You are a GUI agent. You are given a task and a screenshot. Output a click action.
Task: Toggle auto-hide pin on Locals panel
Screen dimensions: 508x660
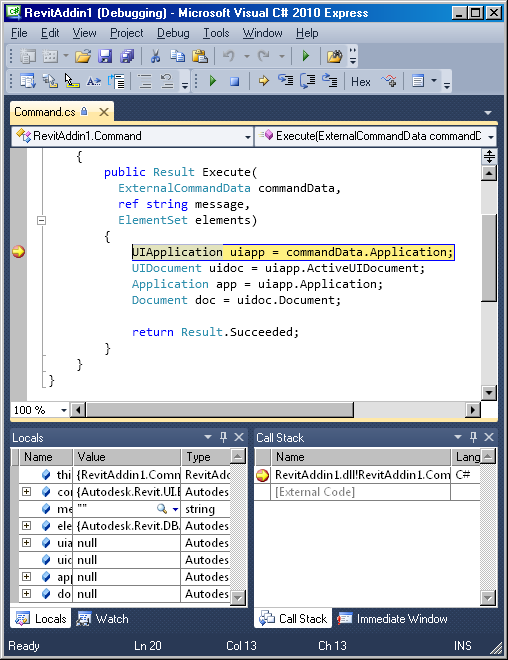pos(223,437)
